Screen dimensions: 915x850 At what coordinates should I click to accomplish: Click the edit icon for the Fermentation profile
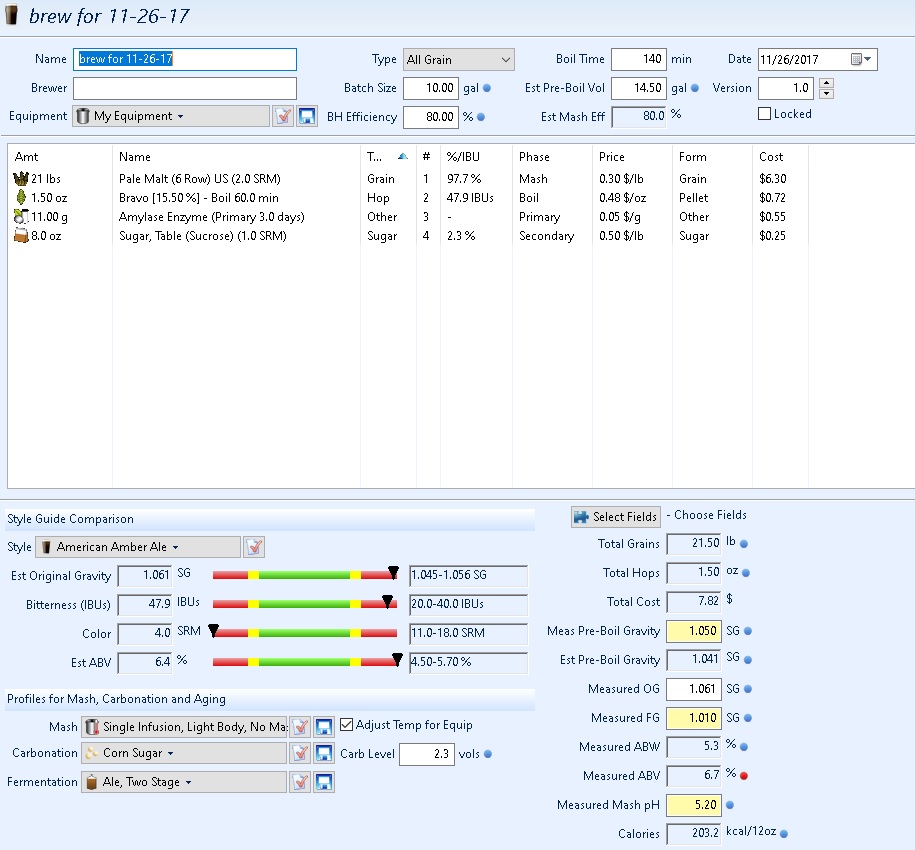(x=300, y=782)
